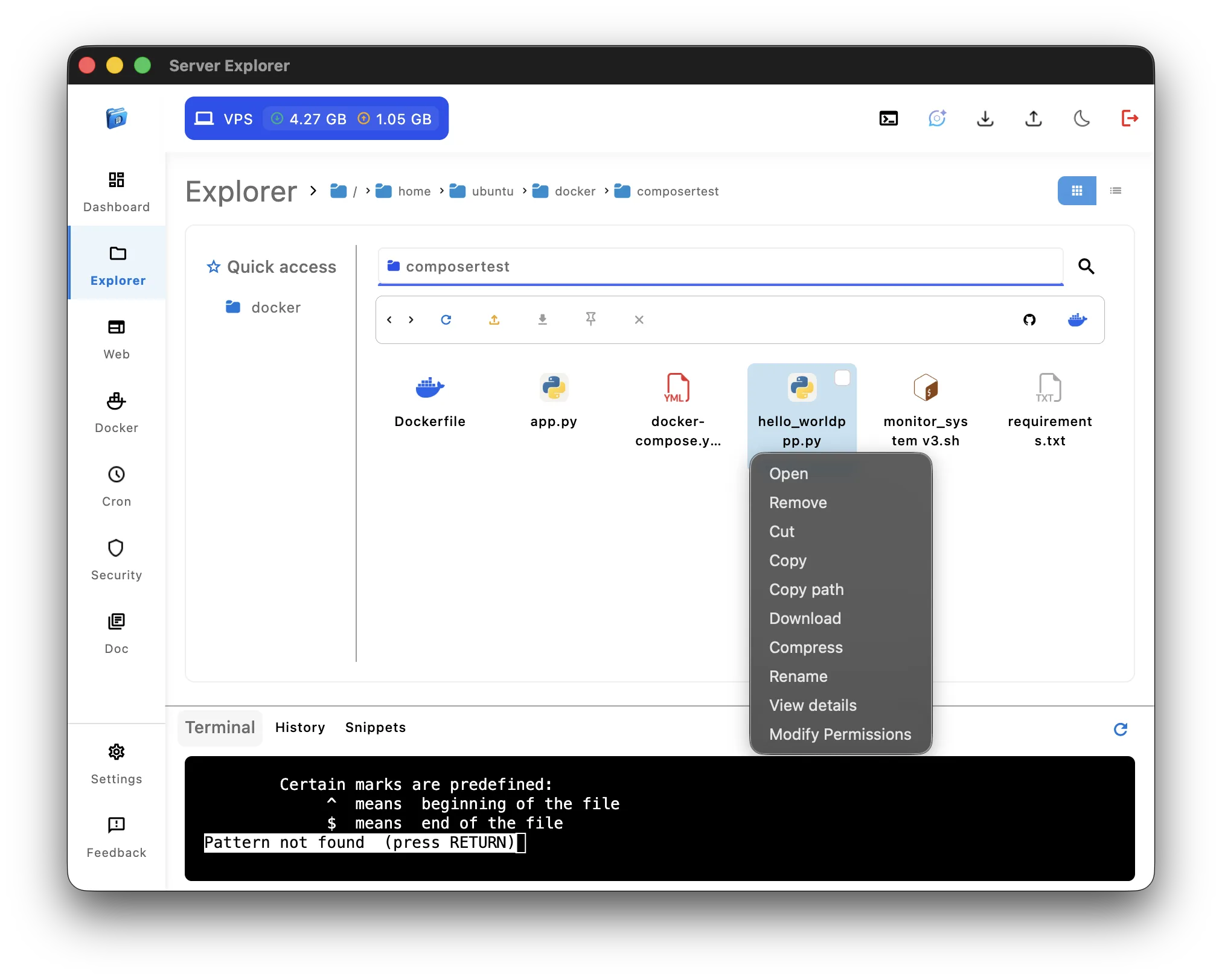Open Settings in the sidebar

point(117,764)
